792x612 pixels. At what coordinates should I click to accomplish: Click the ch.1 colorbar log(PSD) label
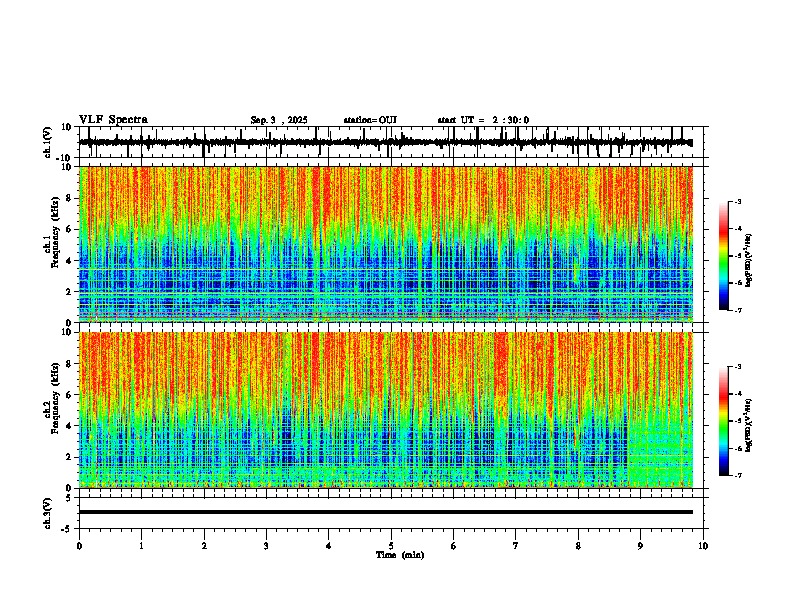tap(749, 261)
